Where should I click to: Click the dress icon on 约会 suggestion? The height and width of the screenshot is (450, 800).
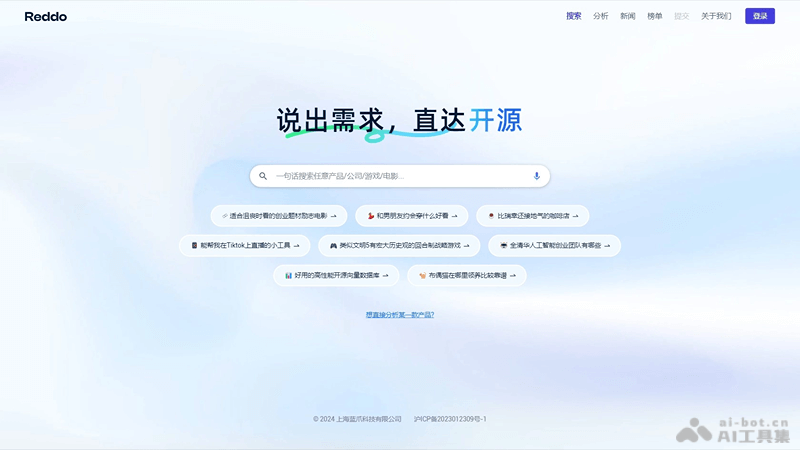tap(371, 215)
